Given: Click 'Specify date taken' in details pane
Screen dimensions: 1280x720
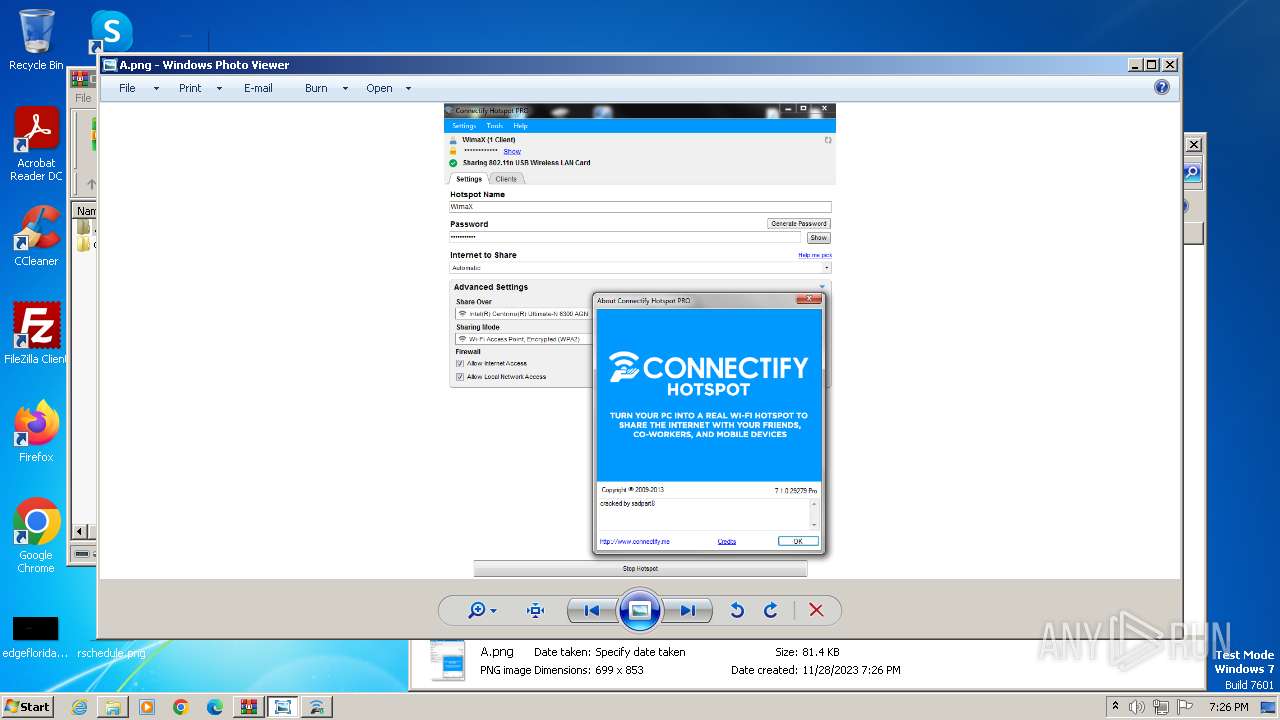Looking at the screenshot, I should tap(640, 652).
